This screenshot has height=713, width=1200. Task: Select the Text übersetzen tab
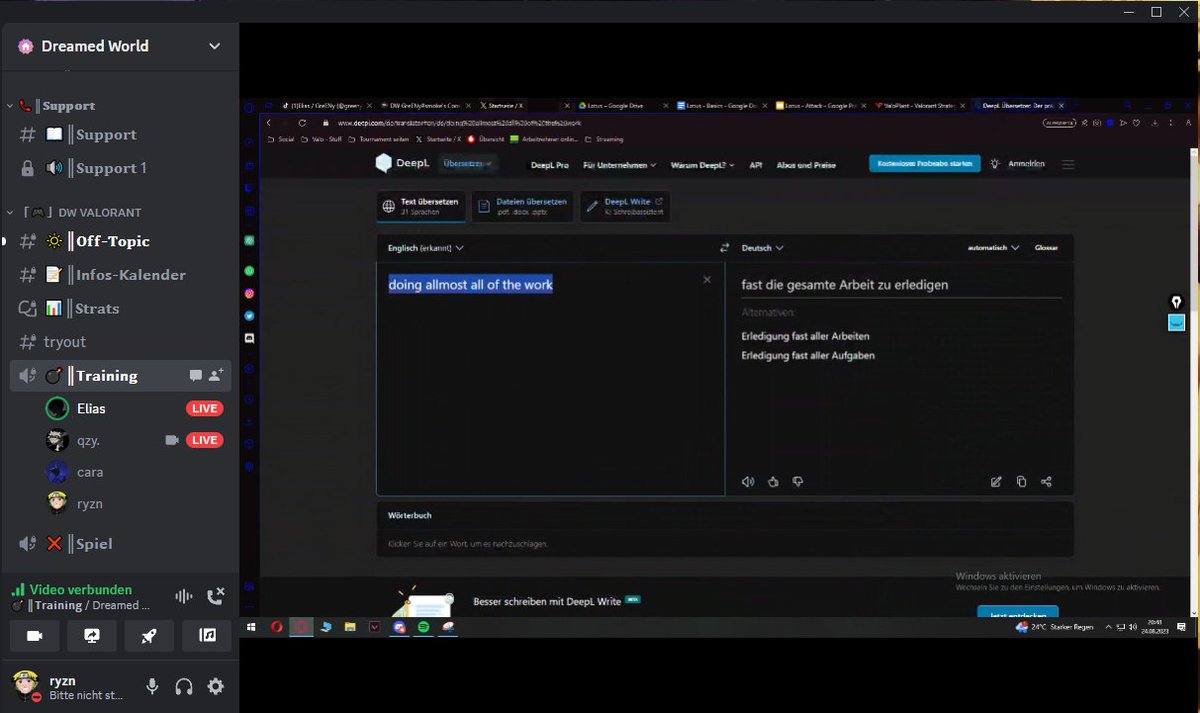point(421,206)
